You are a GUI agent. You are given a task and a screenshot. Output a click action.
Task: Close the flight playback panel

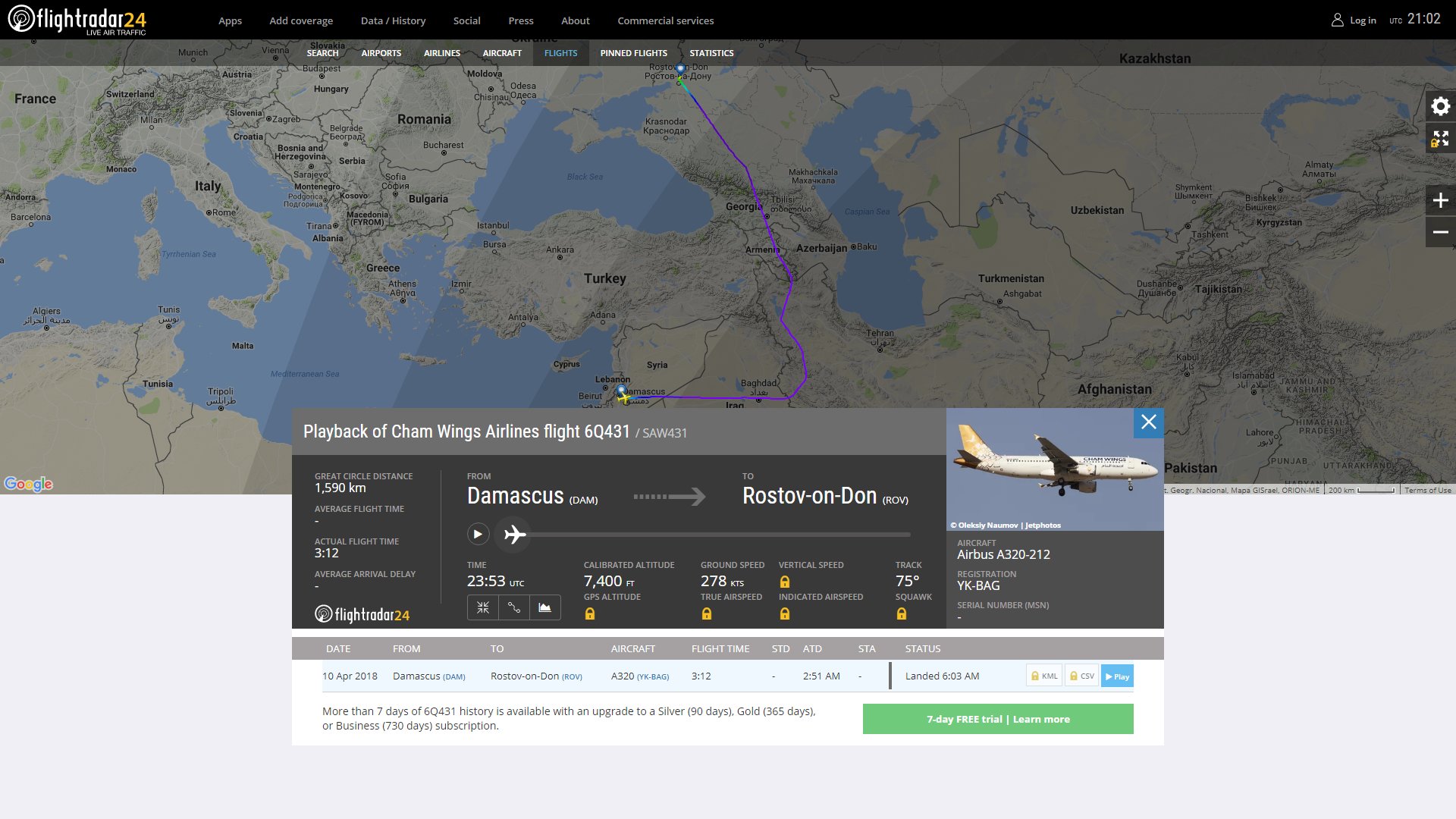(x=1148, y=422)
